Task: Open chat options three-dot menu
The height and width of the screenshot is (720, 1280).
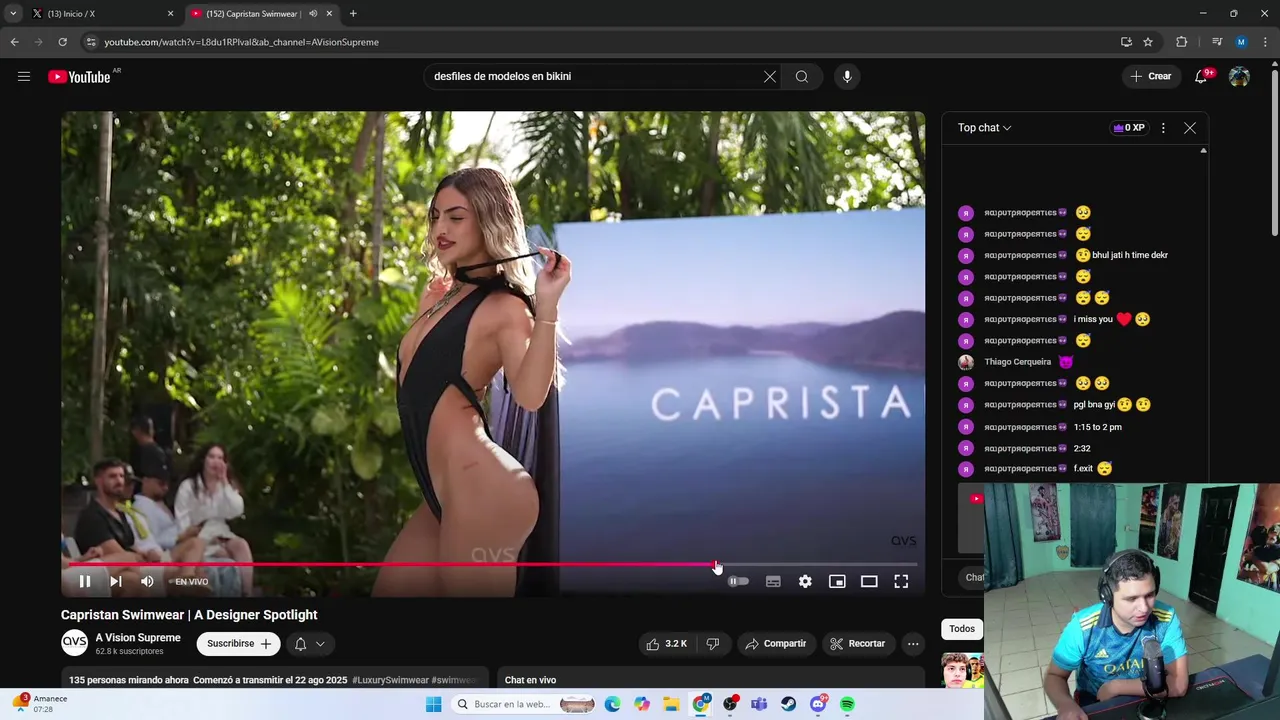Action: [x=1163, y=128]
